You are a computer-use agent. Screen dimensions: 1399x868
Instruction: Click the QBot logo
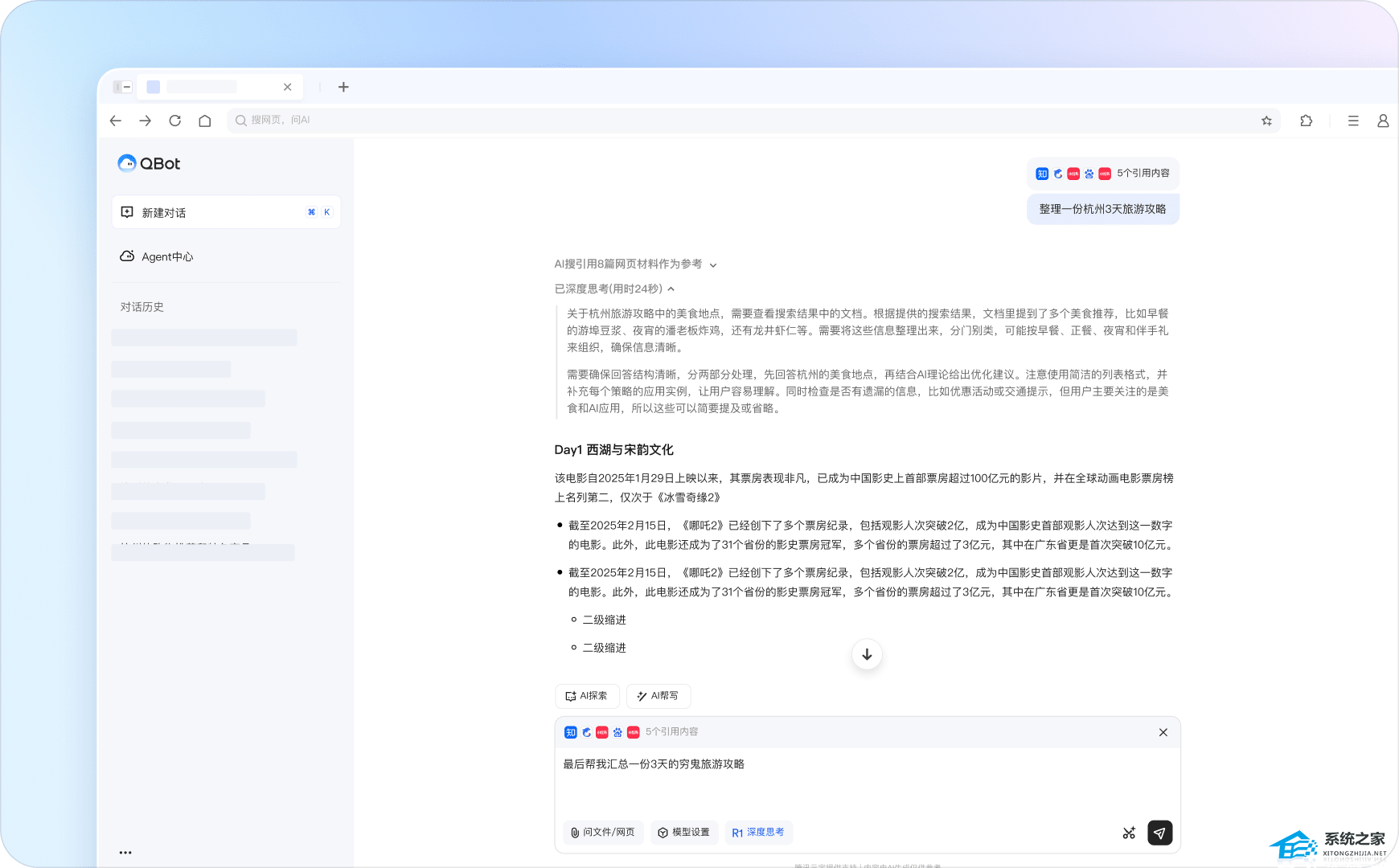click(149, 163)
